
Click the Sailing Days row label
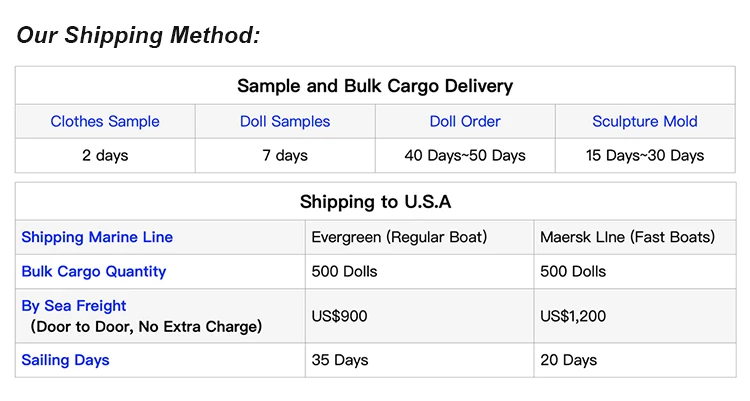tap(65, 360)
